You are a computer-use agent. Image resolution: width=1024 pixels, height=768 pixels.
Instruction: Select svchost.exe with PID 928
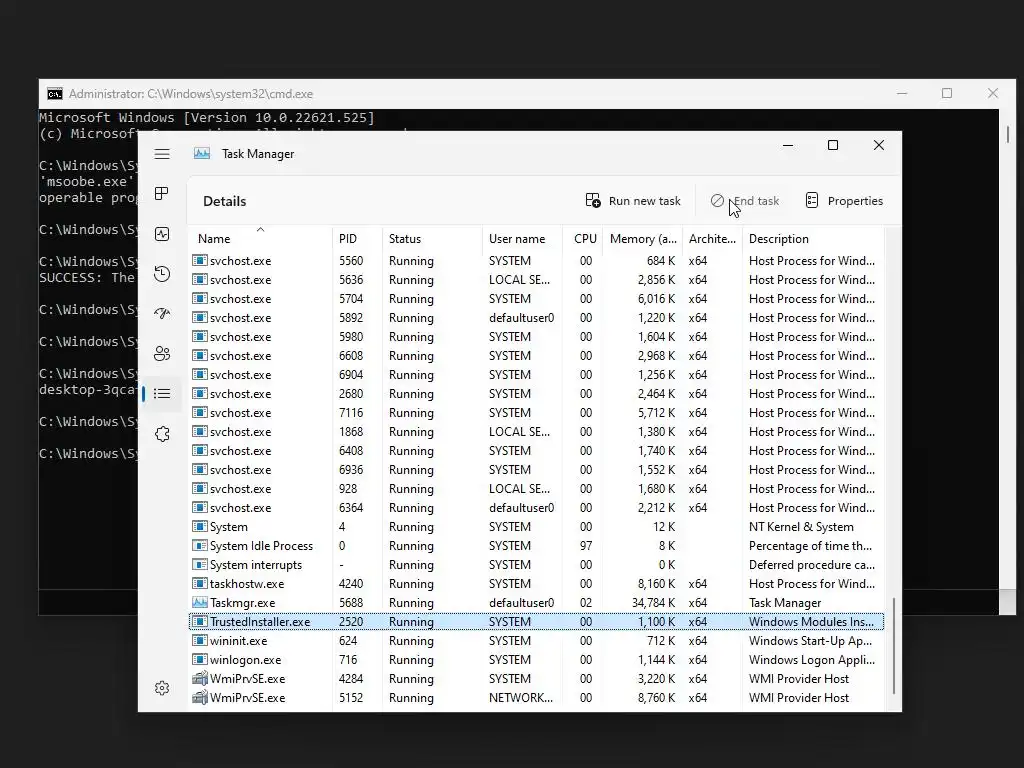pos(536,488)
